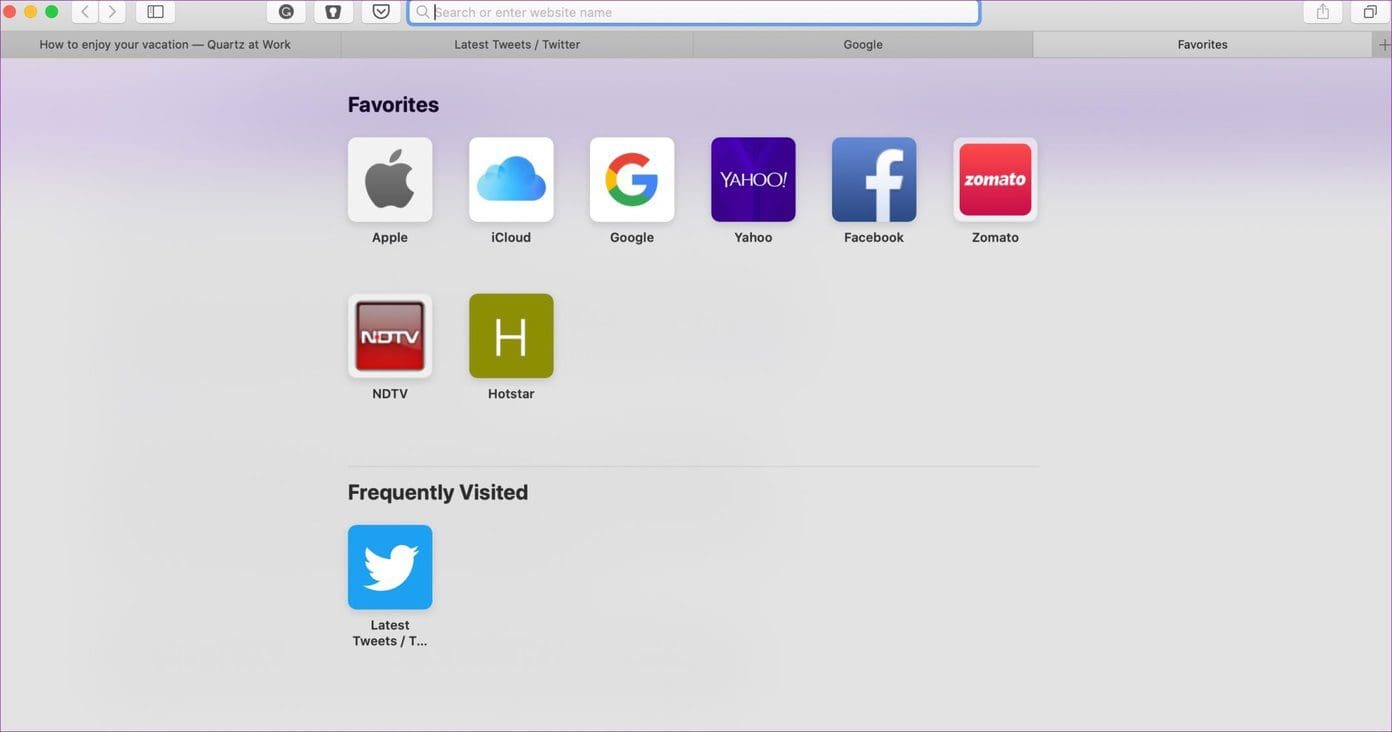Go forward with the forward arrow
The width and height of the screenshot is (1392, 732).
click(112, 12)
